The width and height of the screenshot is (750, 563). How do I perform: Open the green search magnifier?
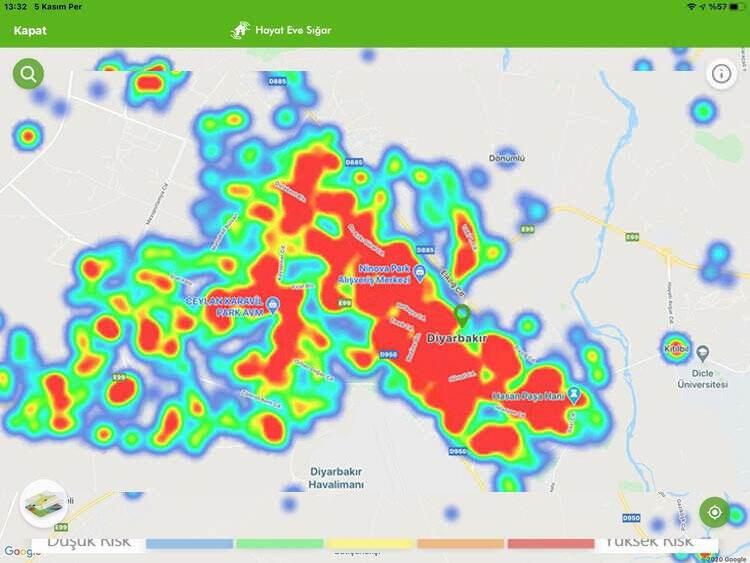(28, 74)
